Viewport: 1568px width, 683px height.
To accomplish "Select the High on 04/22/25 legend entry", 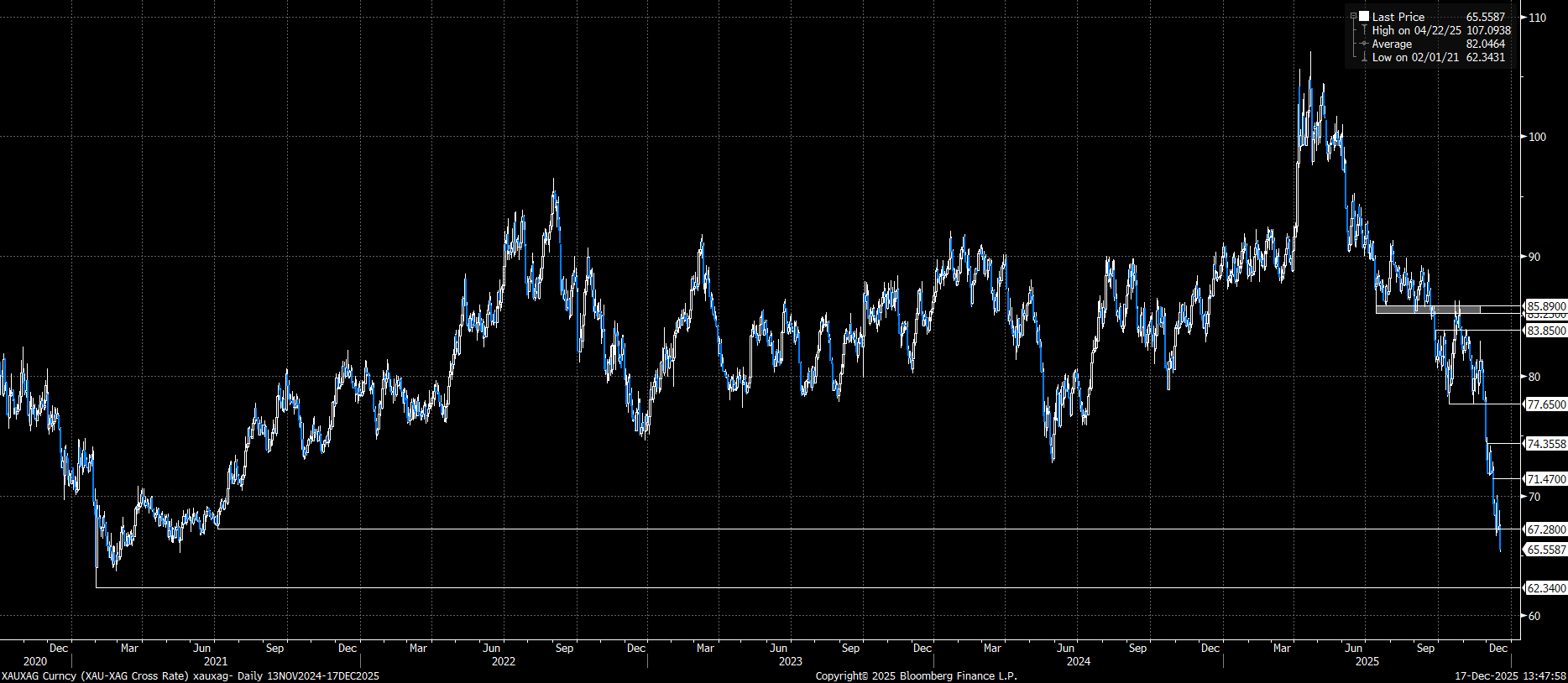I will [x=1416, y=30].
